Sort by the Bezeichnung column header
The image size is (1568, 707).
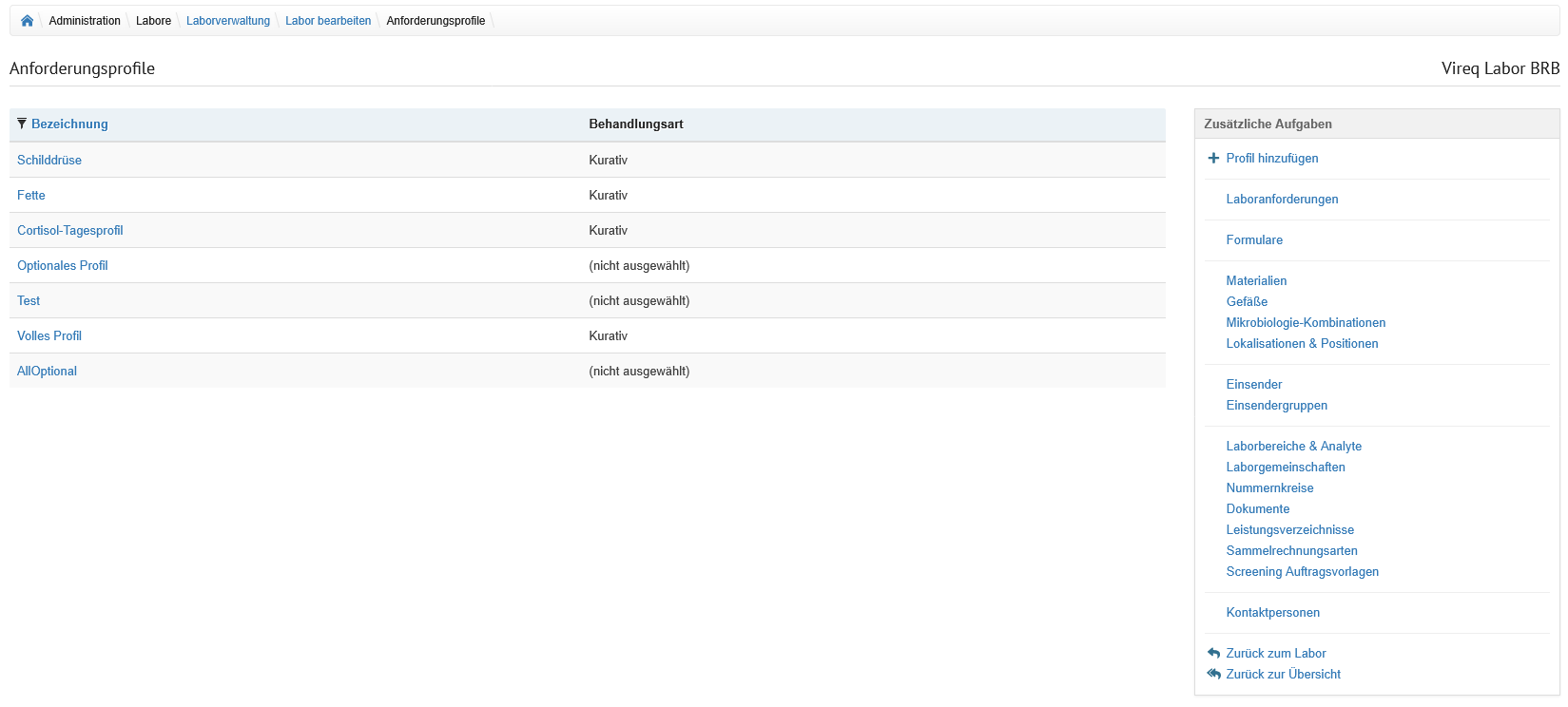tap(69, 124)
